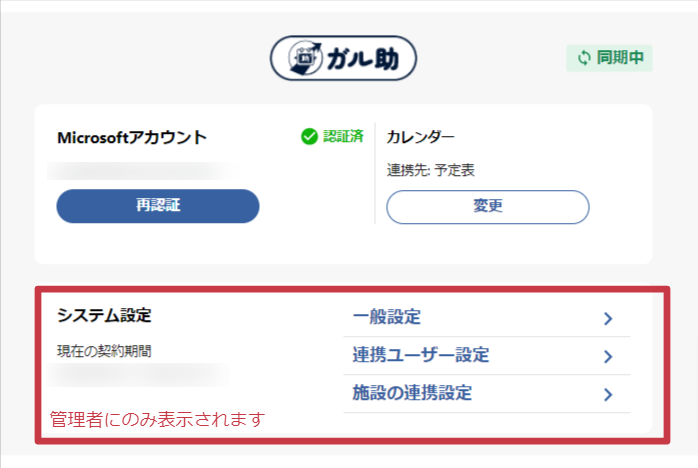This screenshot has width=698, height=468.
Task: Click the 同期中 status badge
Action: 609,58
